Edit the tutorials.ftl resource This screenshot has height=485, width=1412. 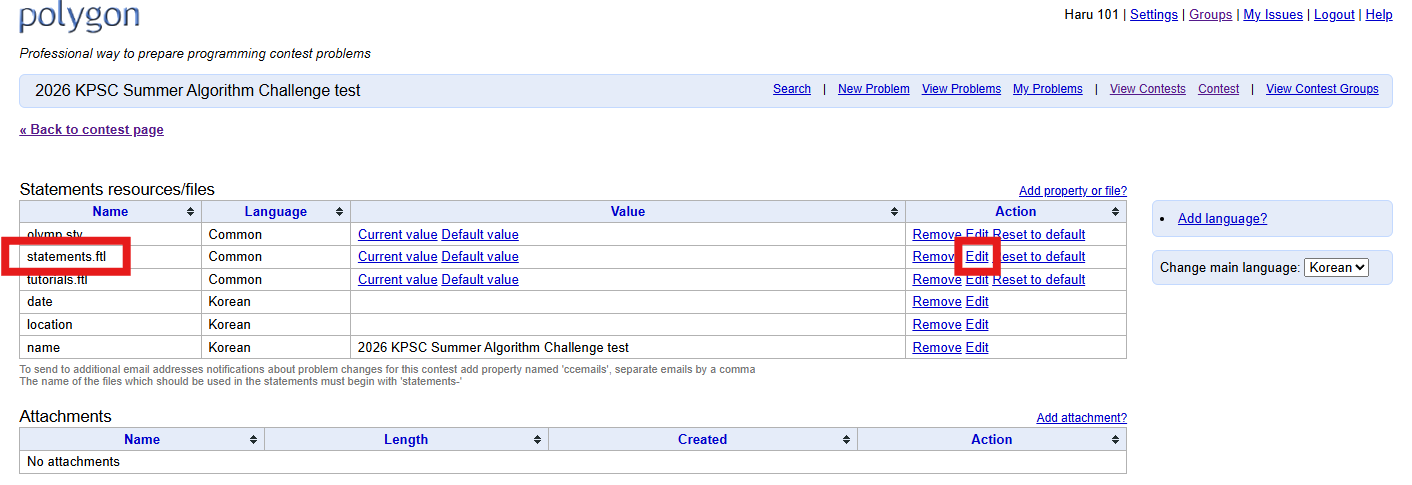[977, 280]
